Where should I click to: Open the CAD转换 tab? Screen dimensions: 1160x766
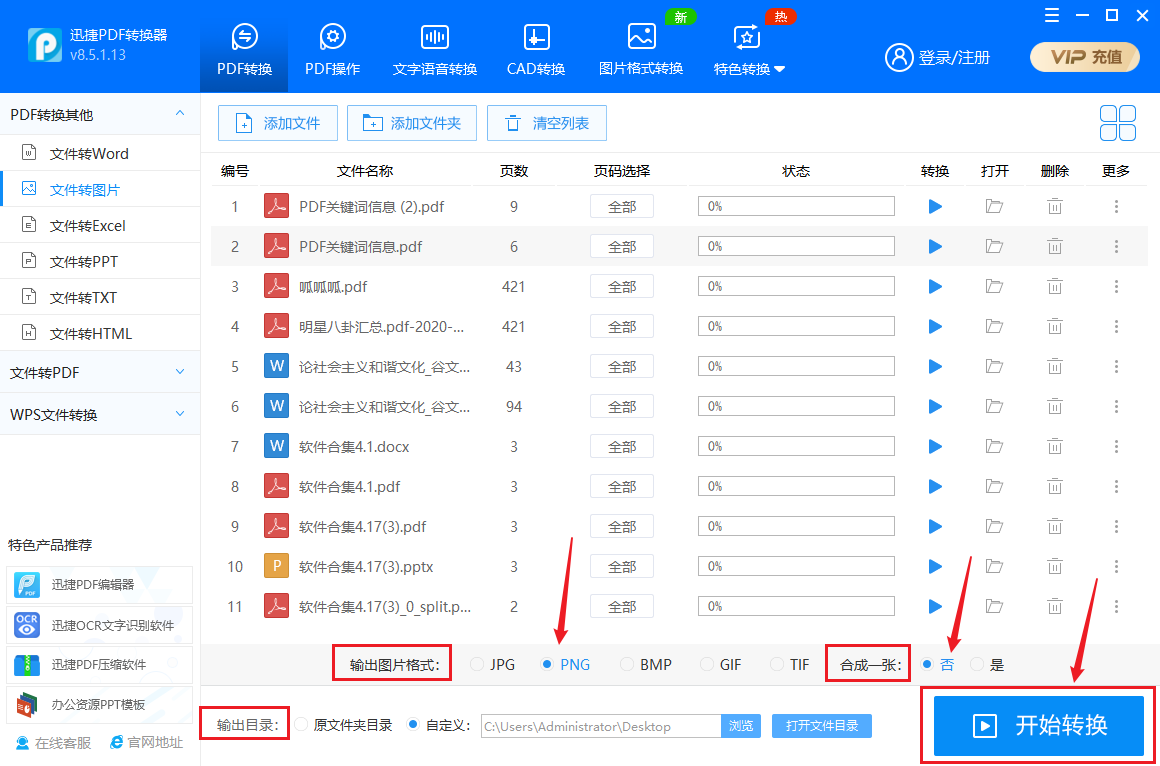[536, 49]
